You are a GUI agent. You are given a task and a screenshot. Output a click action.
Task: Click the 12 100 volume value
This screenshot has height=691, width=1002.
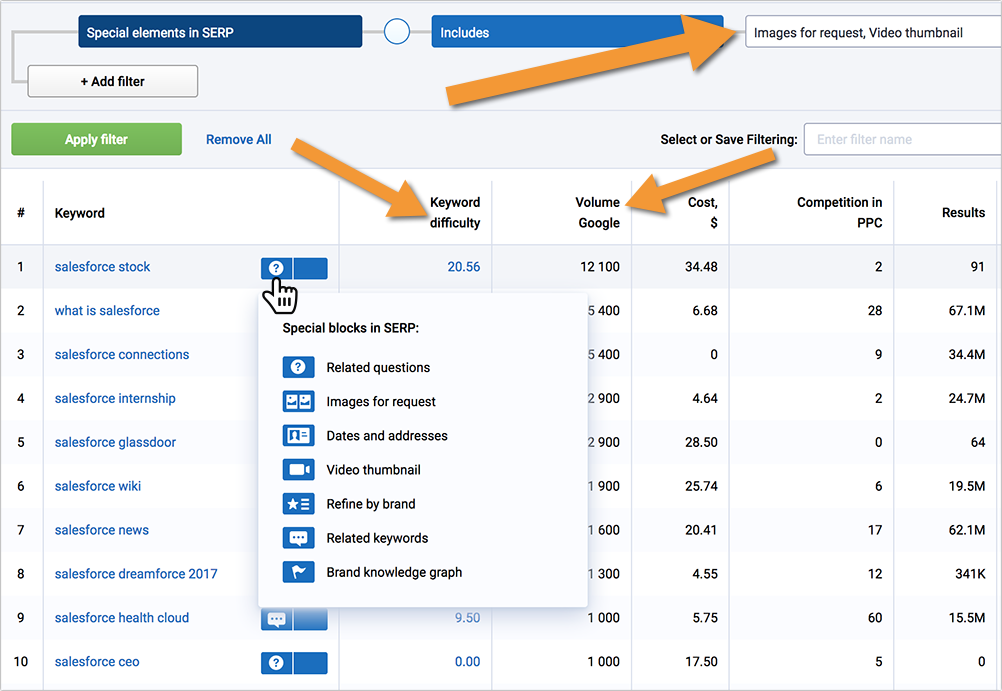point(599,267)
